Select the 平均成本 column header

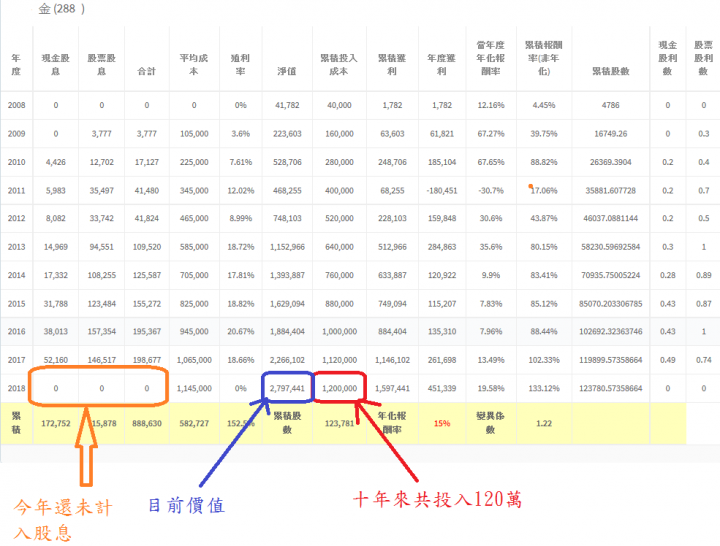click(194, 65)
